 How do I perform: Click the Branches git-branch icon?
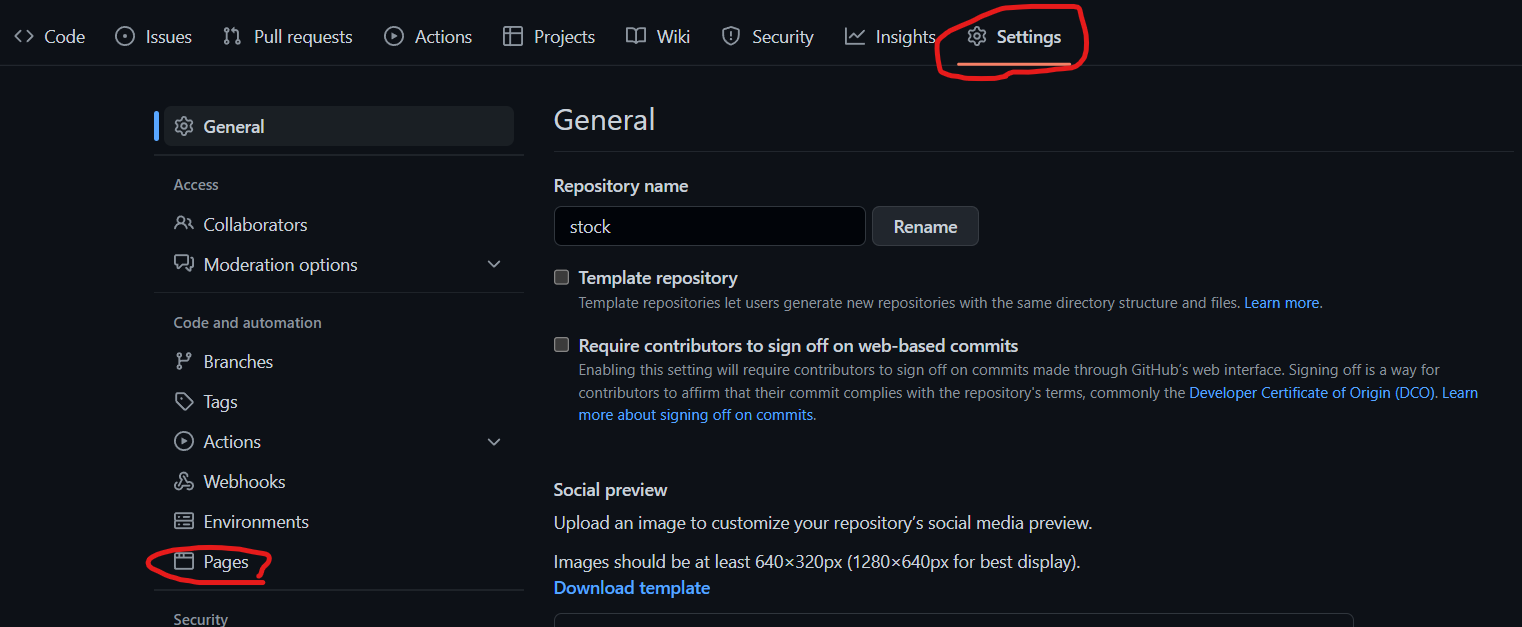(x=184, y=362)
